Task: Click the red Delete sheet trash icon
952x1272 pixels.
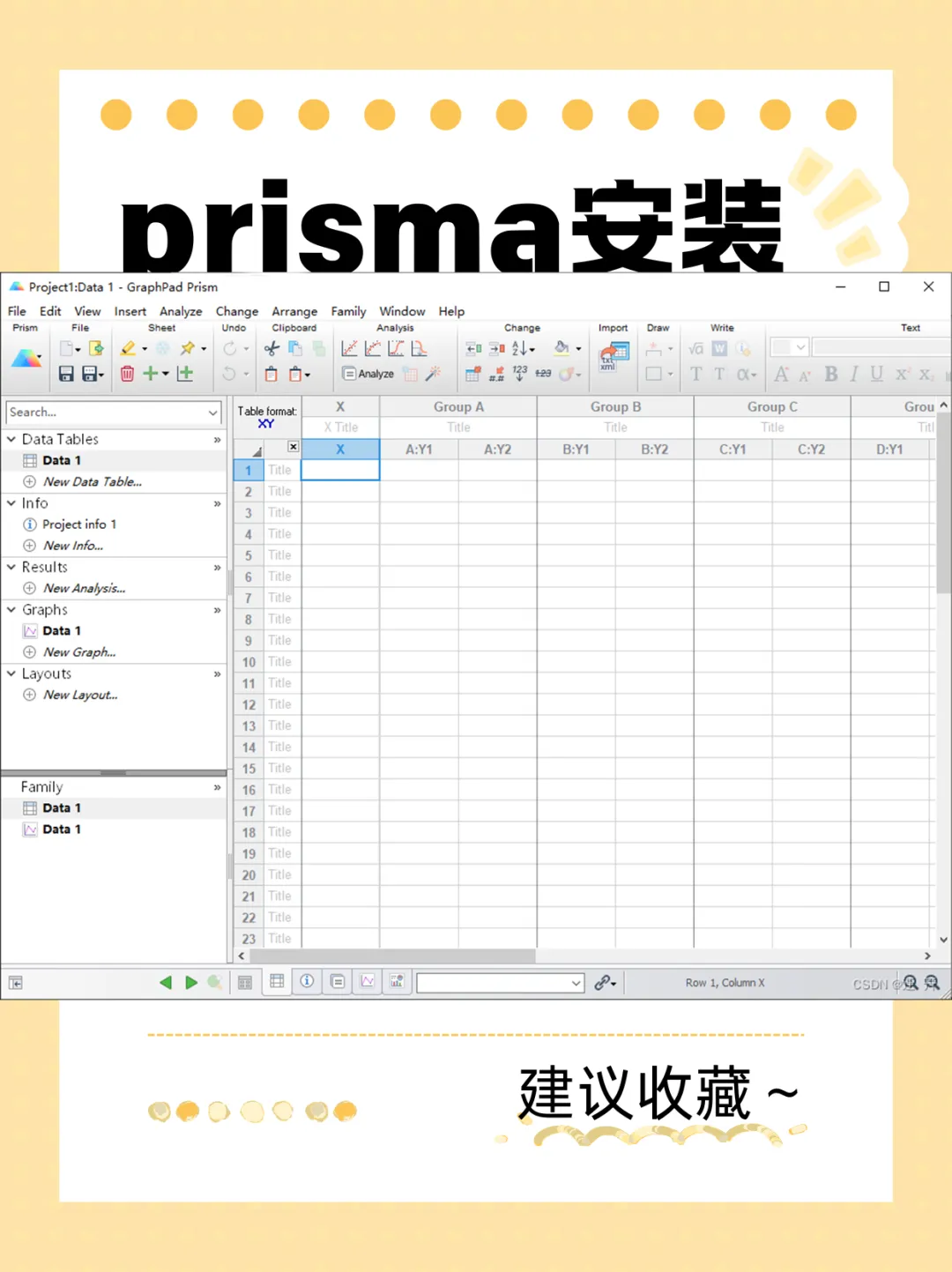Action: (x=127, y=374)
